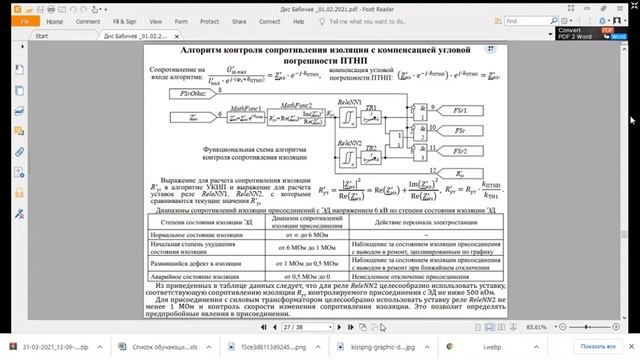Click the vertical scrollbar thumb

coord(624,235)
